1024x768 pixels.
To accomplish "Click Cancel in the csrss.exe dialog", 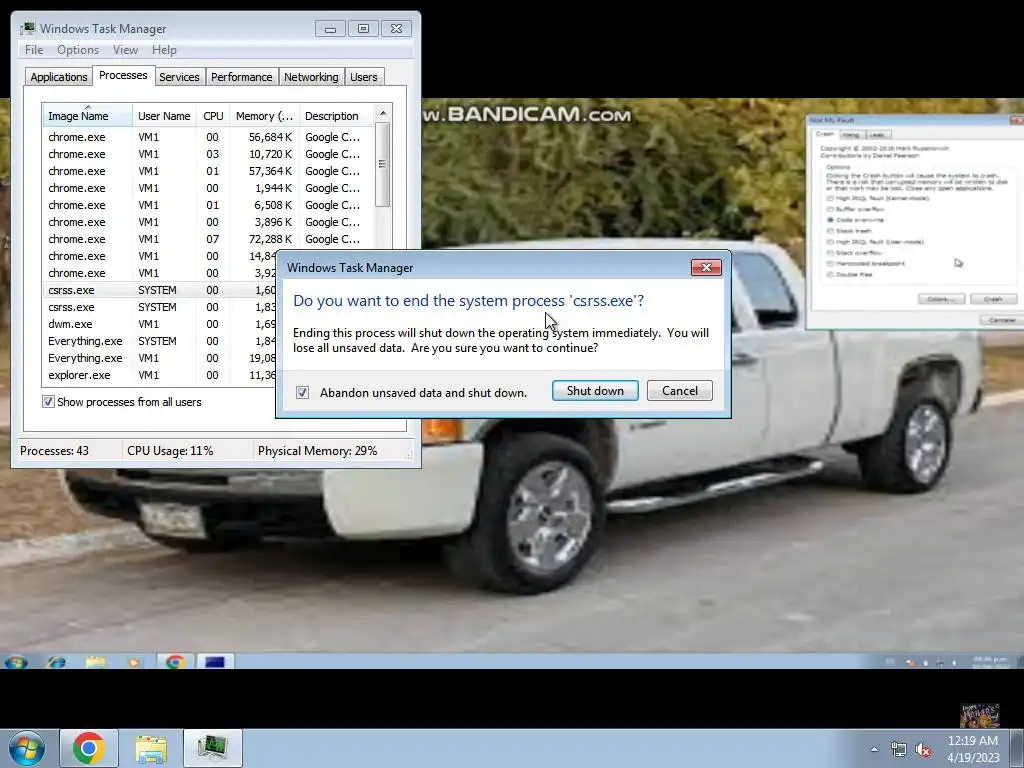I will point(680,391).
